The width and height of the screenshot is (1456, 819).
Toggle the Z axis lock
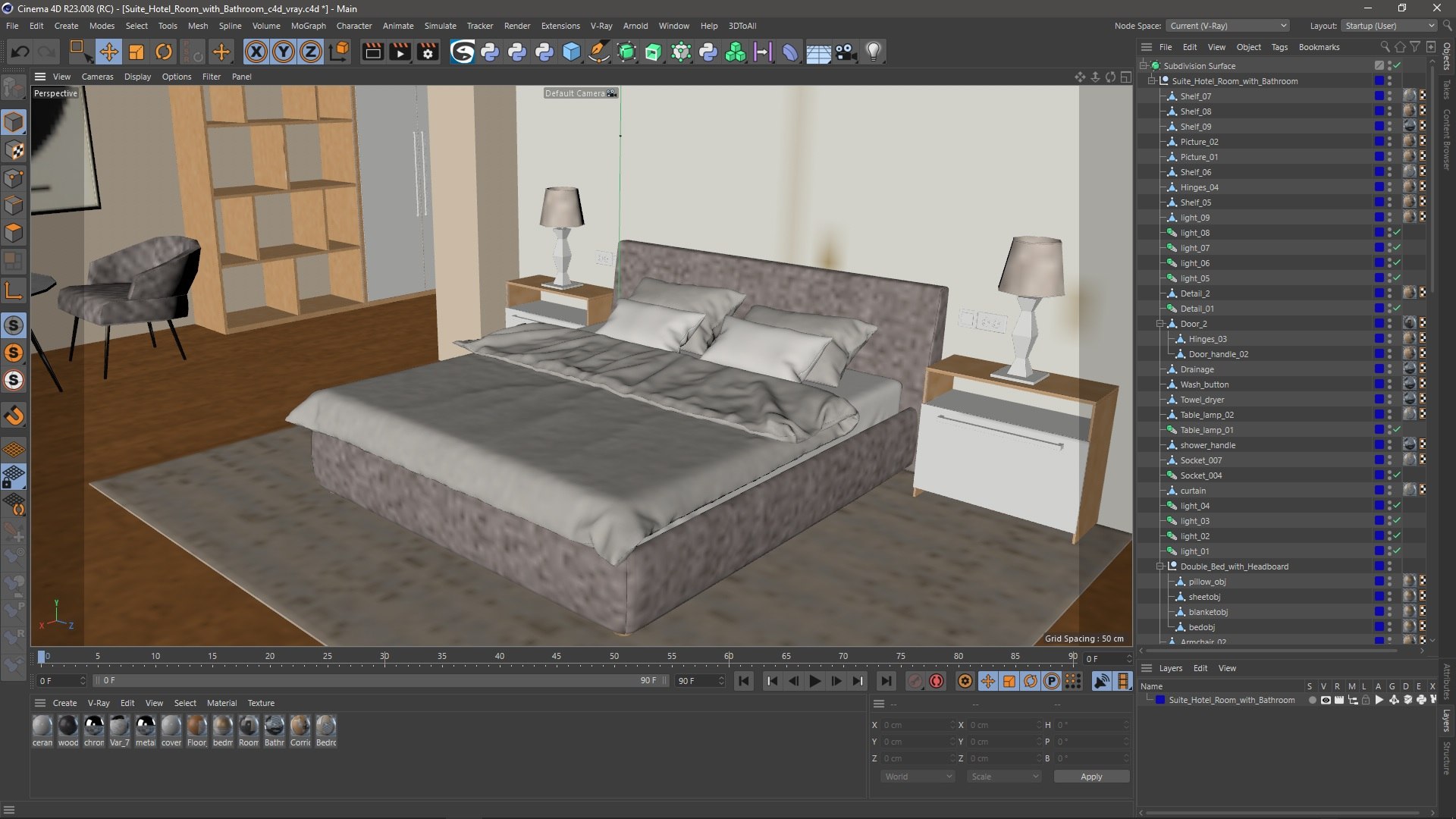[x=311, y=52]
